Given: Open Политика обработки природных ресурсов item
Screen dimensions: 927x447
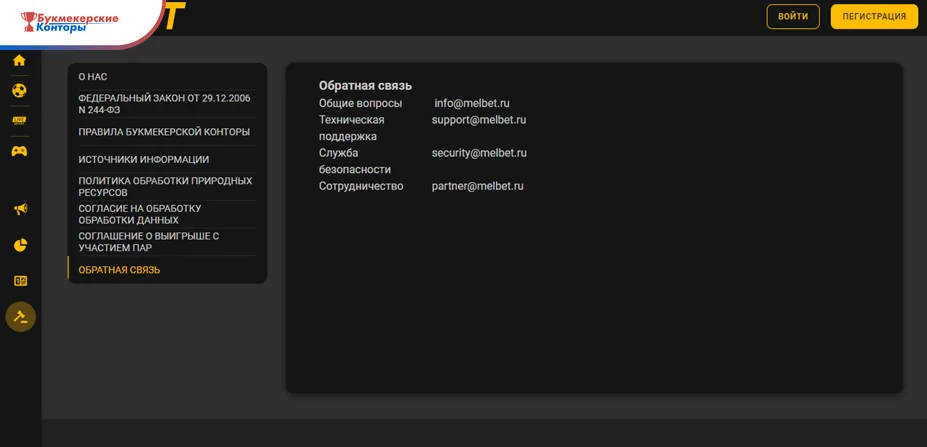Looking at the screenshot, I should pyautogui.click(x=166, y=187).
